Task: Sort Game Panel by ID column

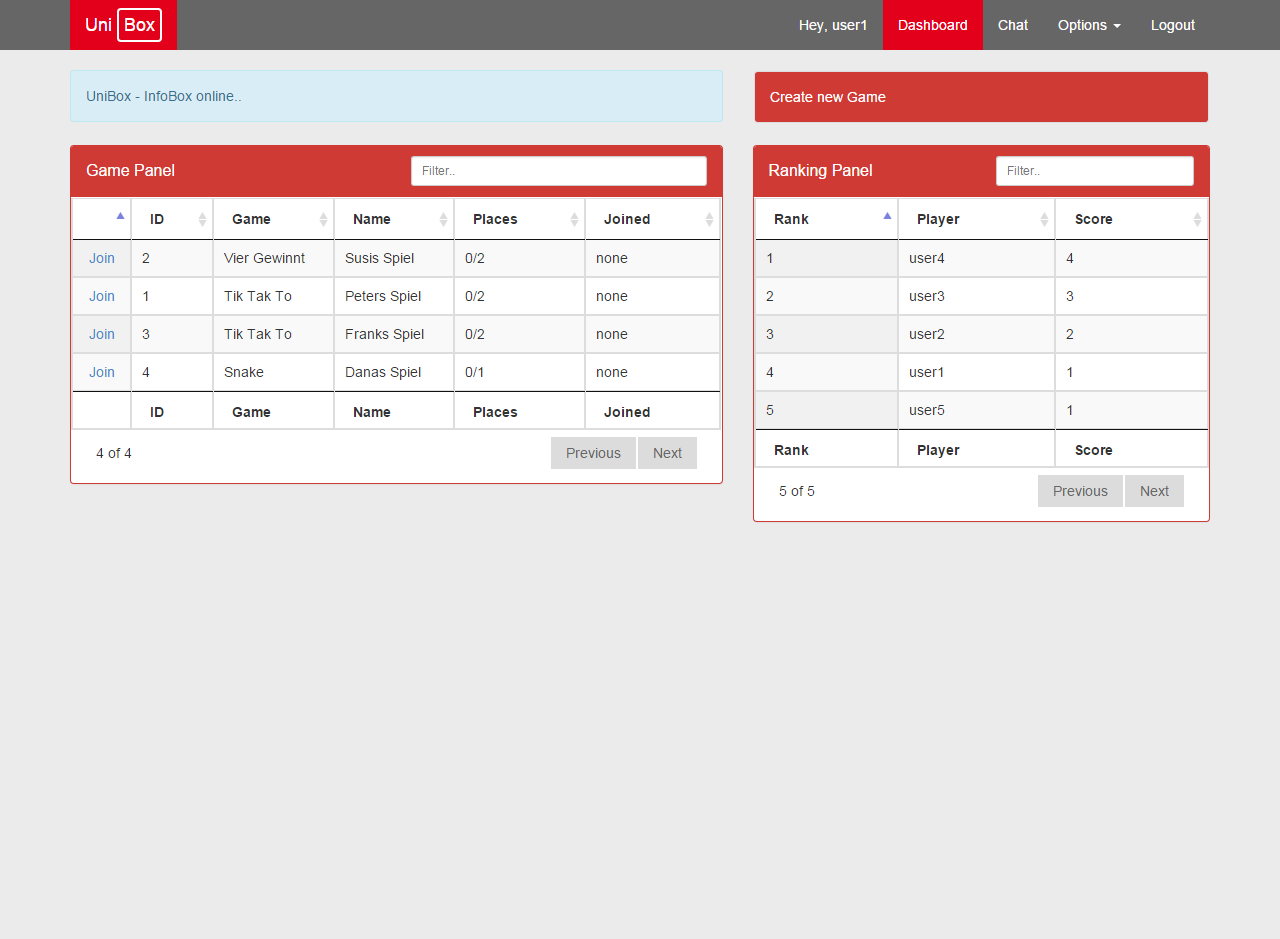Action: 172,219
